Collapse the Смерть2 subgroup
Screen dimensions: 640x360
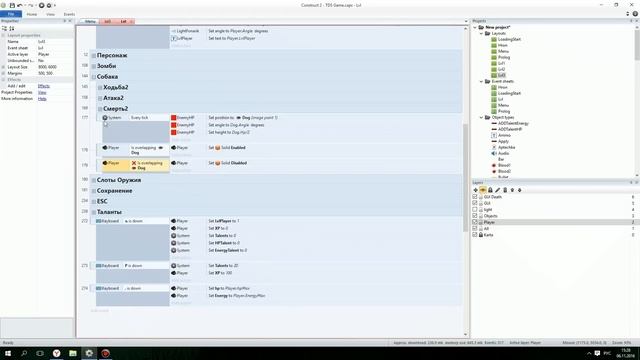coord(100,109)
